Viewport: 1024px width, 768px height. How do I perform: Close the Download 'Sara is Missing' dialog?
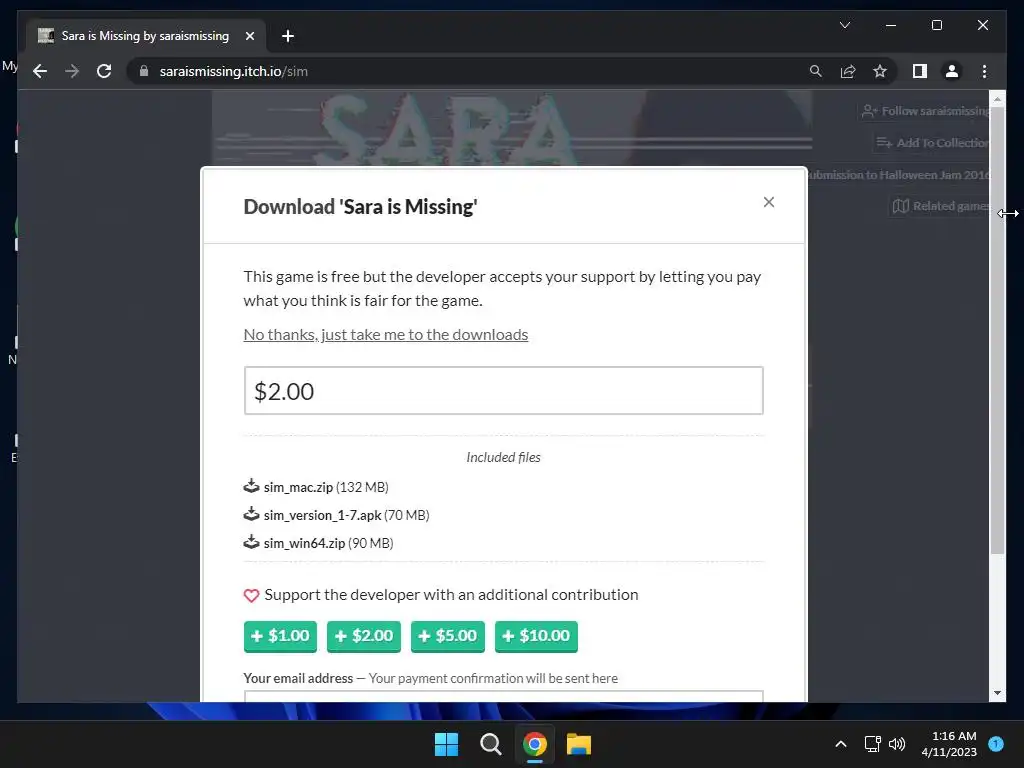(769, 202)
